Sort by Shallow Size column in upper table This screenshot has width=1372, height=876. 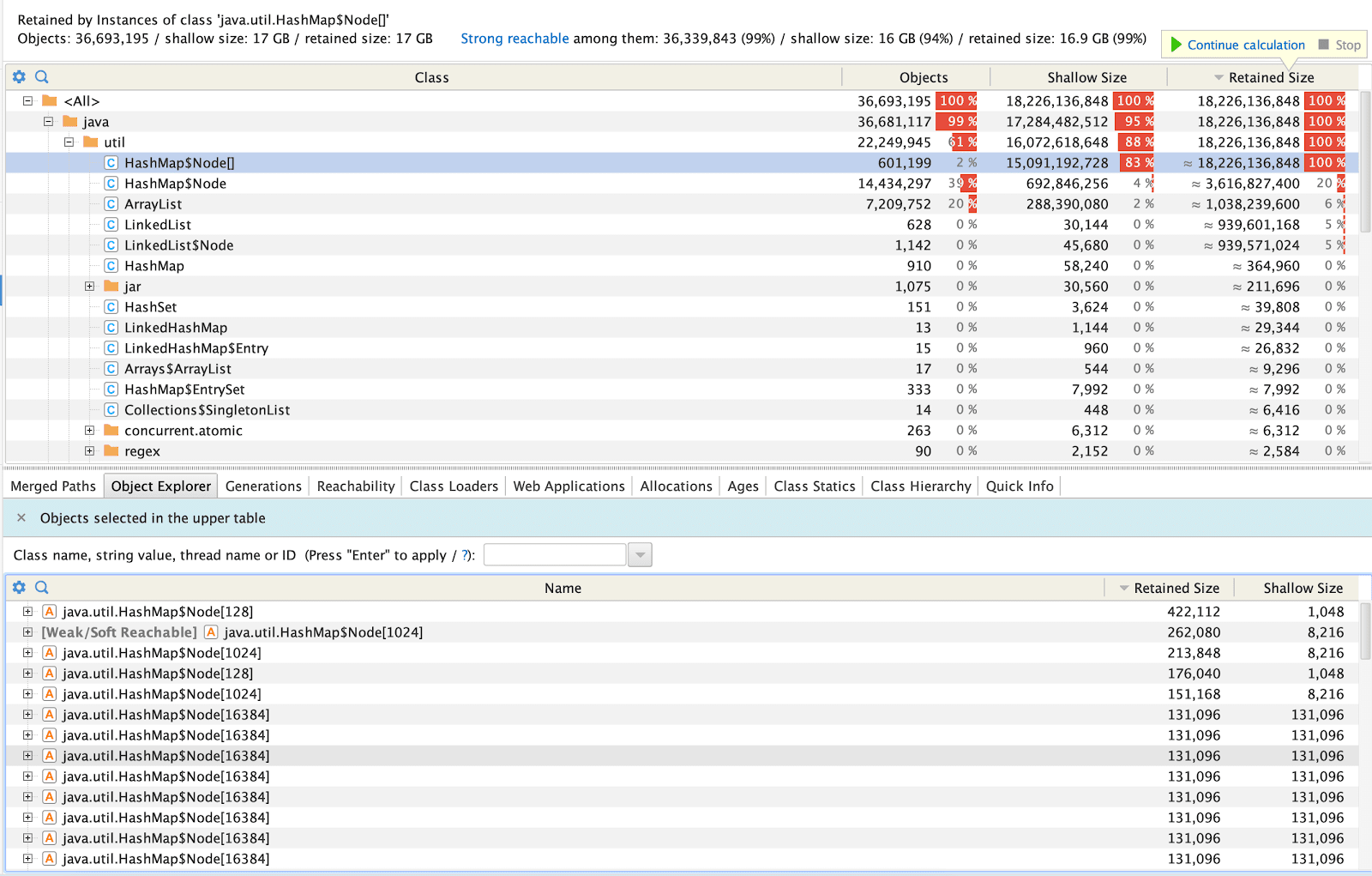[x=1086, y=77]
